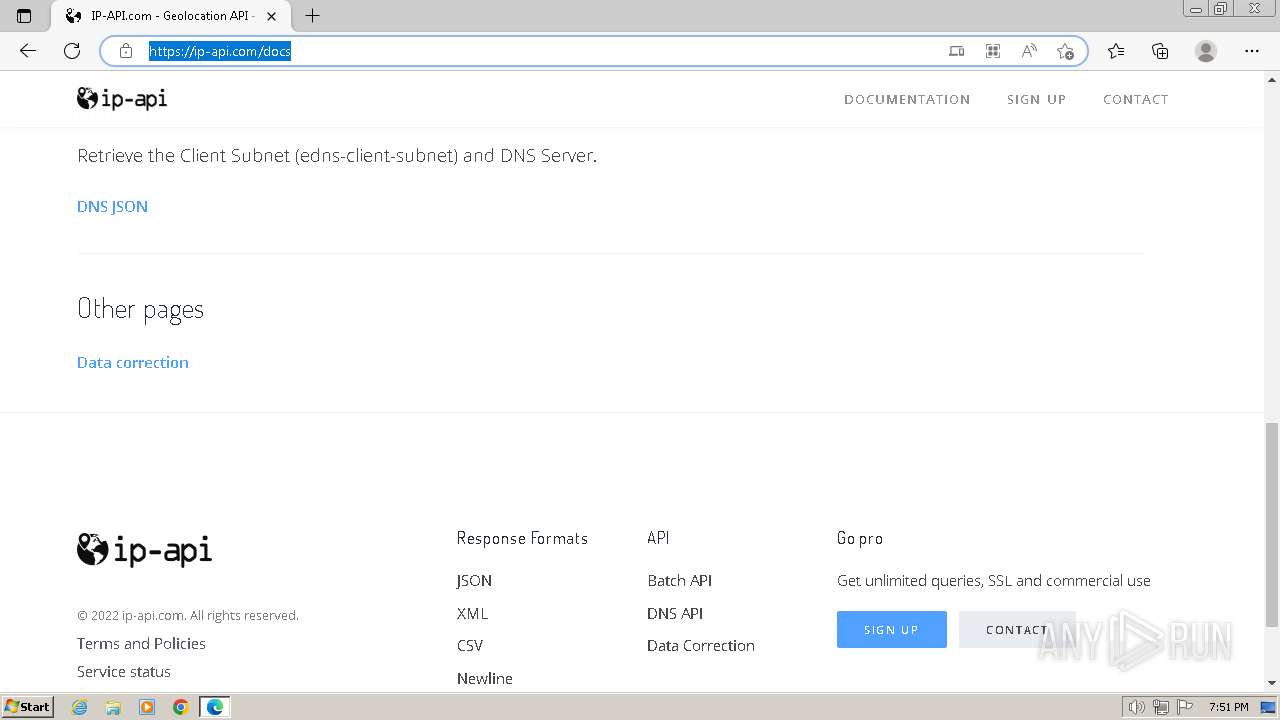Open the DNS JSON link

(x=112, y=206)
